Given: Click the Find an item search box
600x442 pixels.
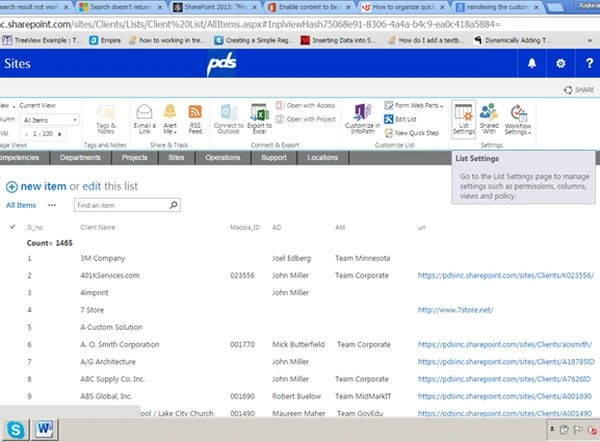Looking at the screenshot, I should (x=122, y=205).
